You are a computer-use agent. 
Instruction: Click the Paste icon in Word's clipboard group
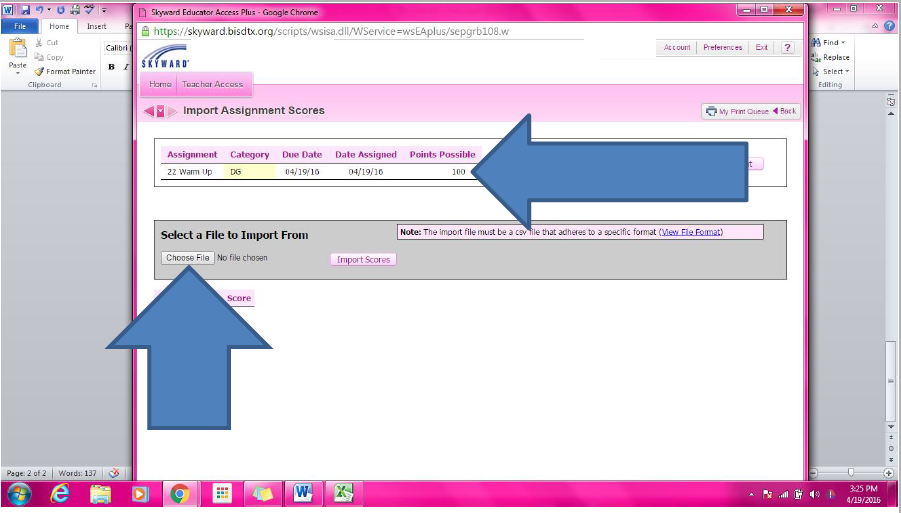pos(17,52)
